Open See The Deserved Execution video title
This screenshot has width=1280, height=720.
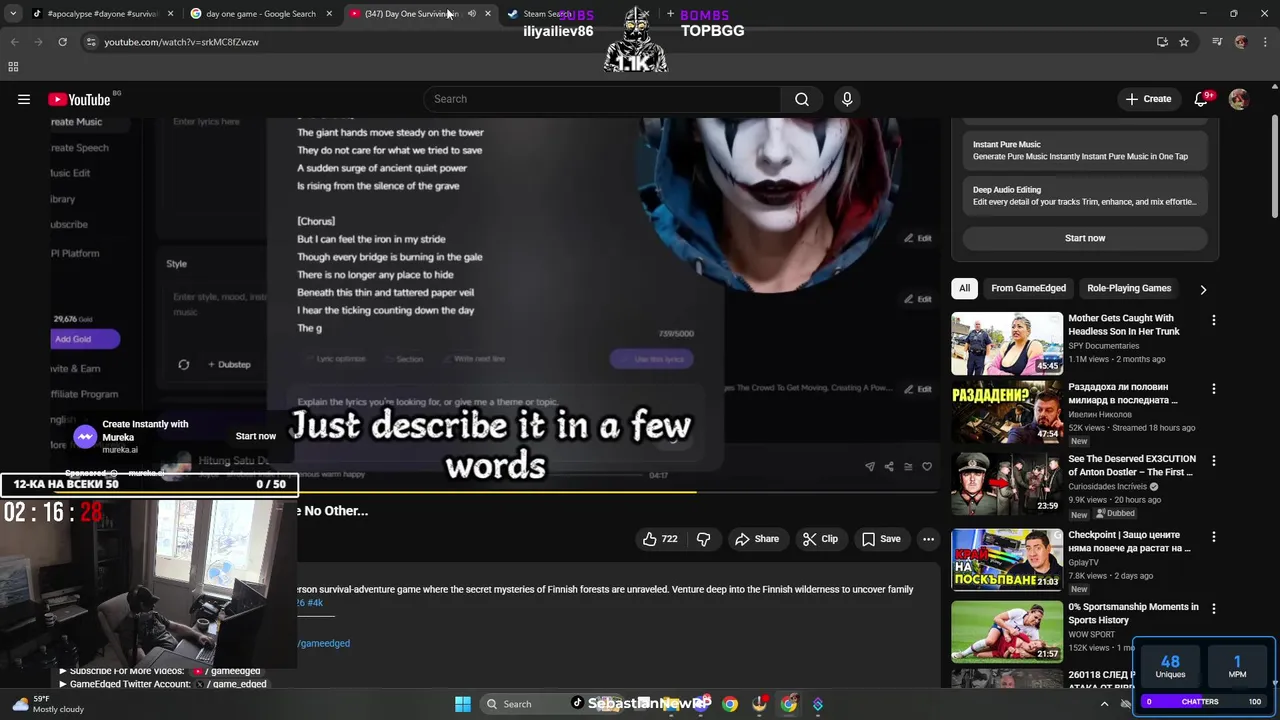click(x=1132, y=466)
